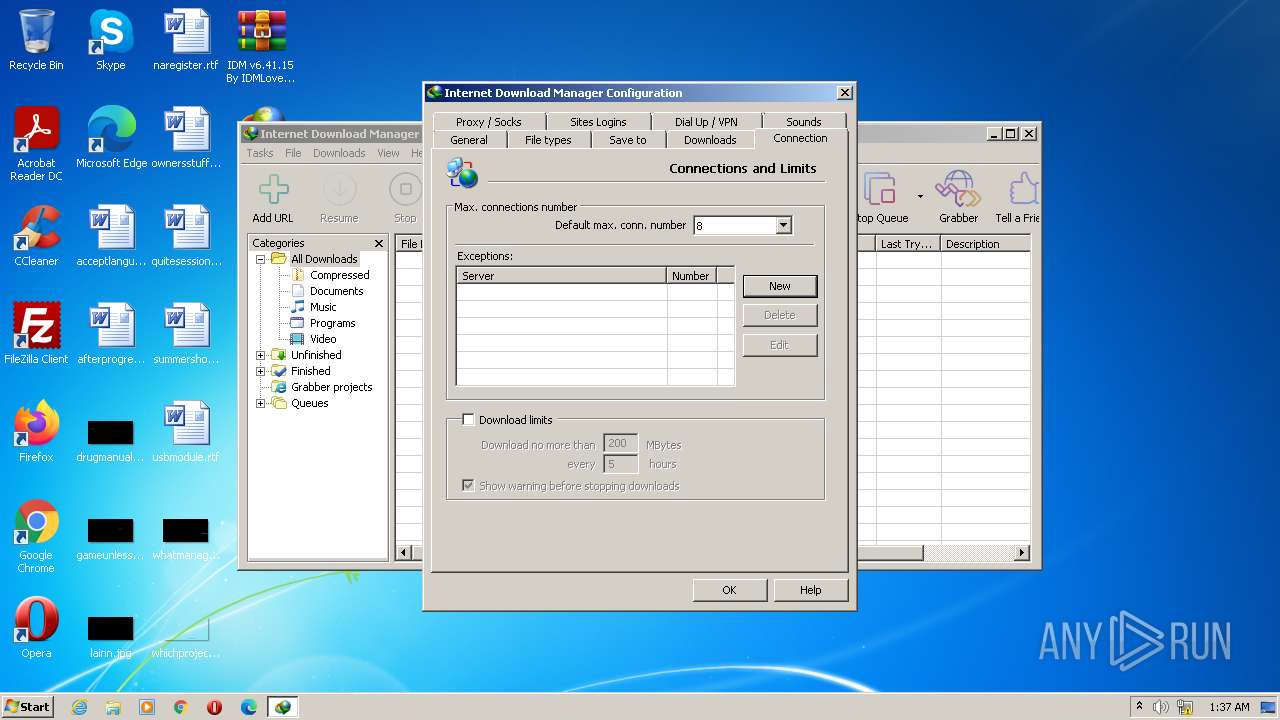
Task: Select the IDM v6.41.15 archive icon
Action: [x=261, y=46]
